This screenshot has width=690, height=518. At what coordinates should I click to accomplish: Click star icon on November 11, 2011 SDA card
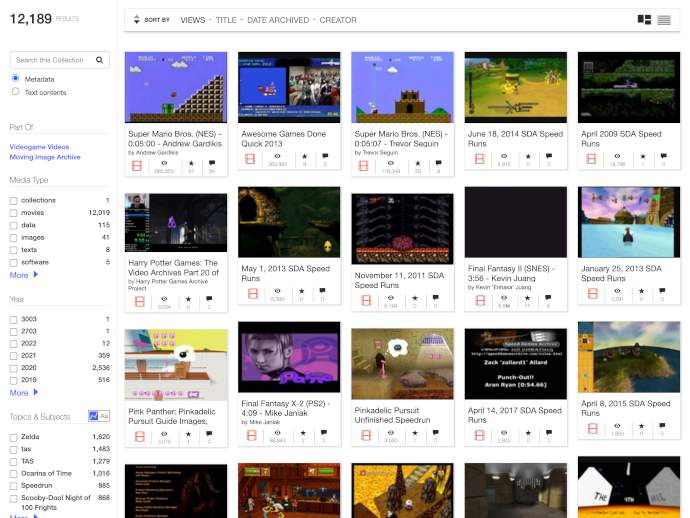[x=415, y=298]
